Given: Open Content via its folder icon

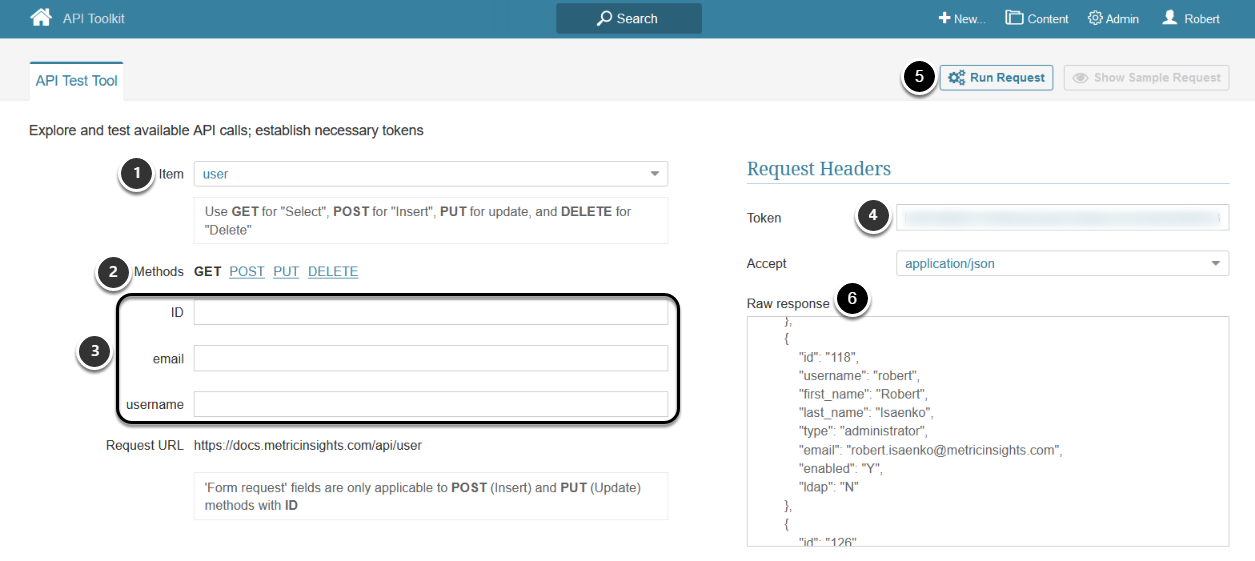Looking at the screenshot, I should click(x=1014, y=18).
